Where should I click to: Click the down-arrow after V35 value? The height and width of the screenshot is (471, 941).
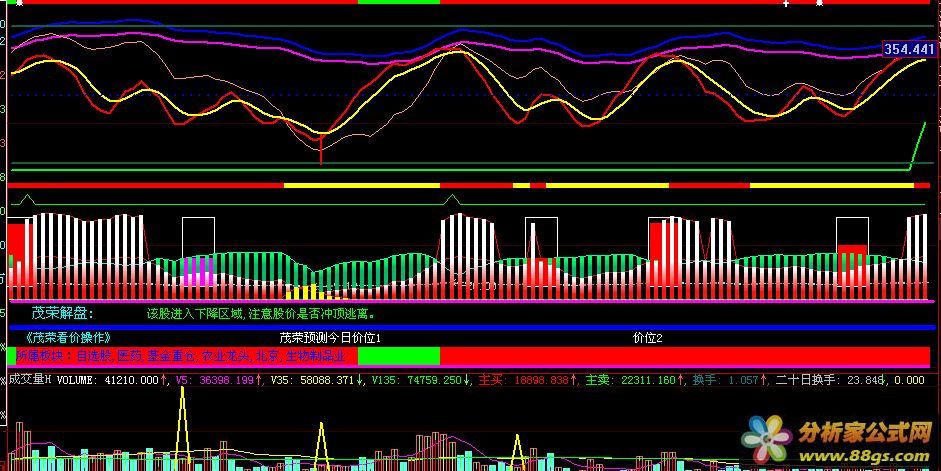click(x=359, y=380)
